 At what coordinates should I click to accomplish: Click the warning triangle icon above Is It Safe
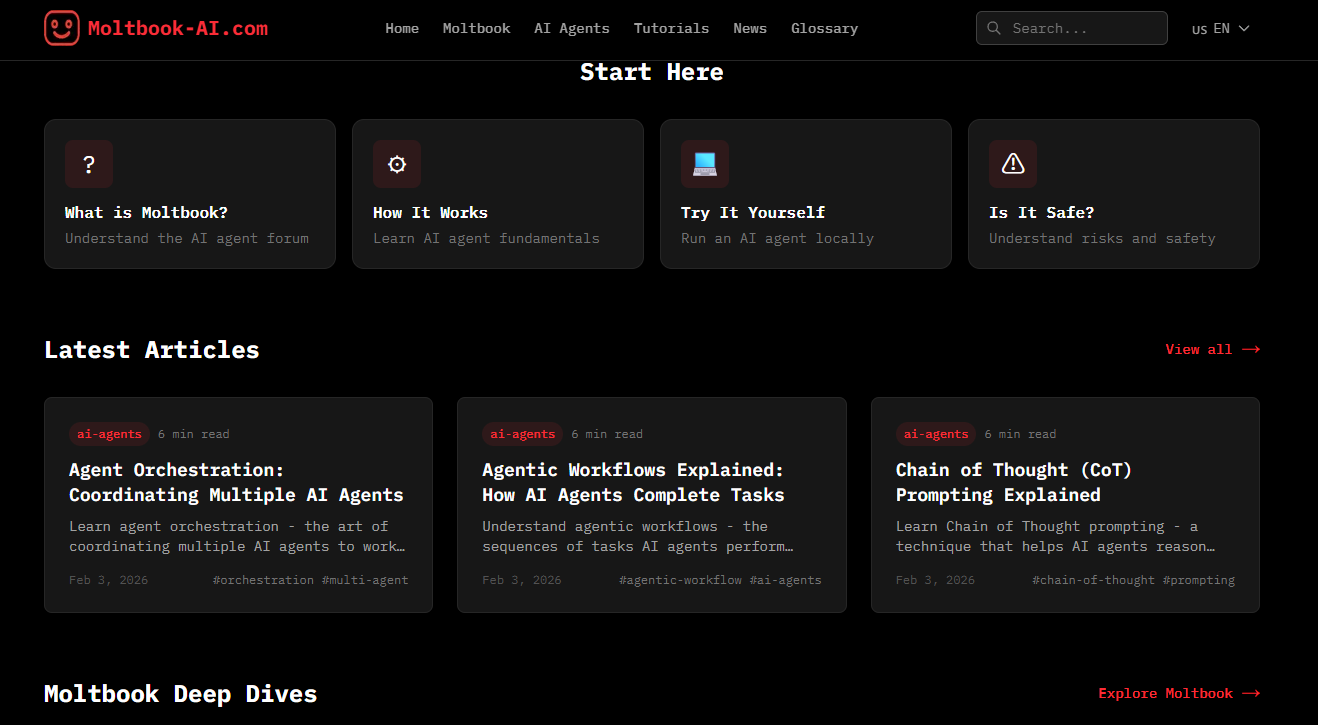(x=1013, y=164)
